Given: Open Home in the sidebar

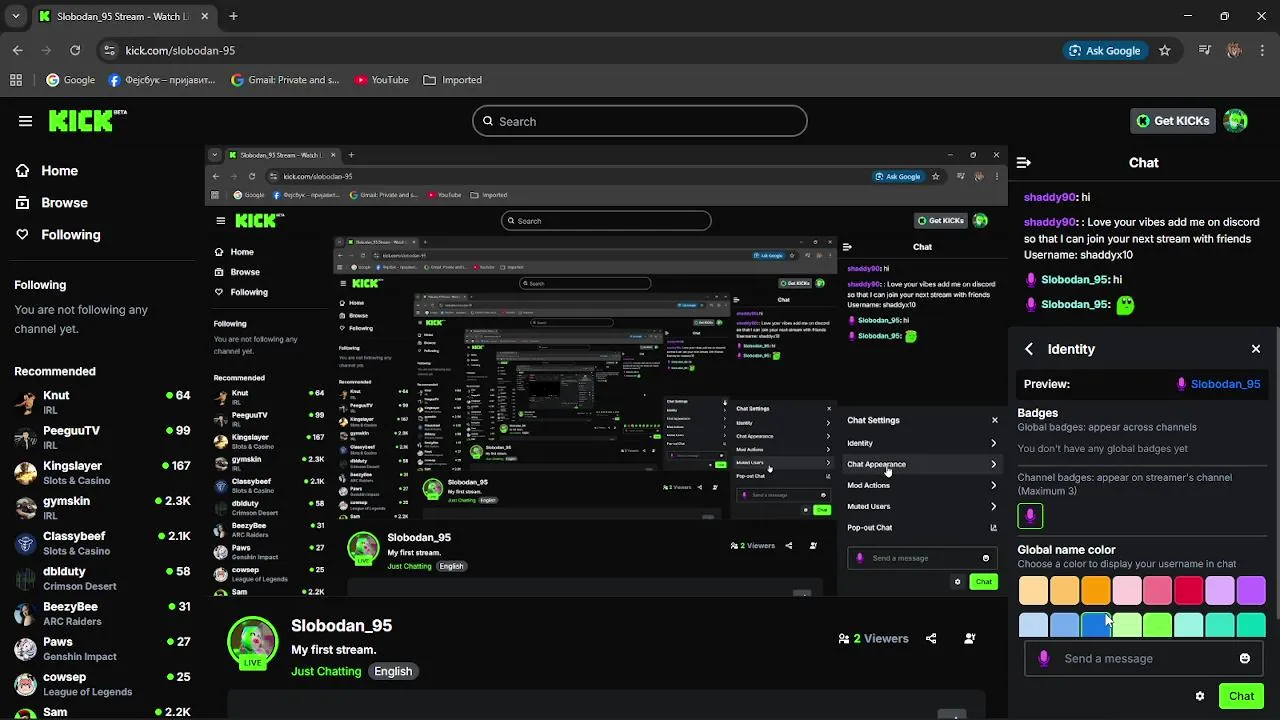Looking at the screenshot, I should [60, 171].
